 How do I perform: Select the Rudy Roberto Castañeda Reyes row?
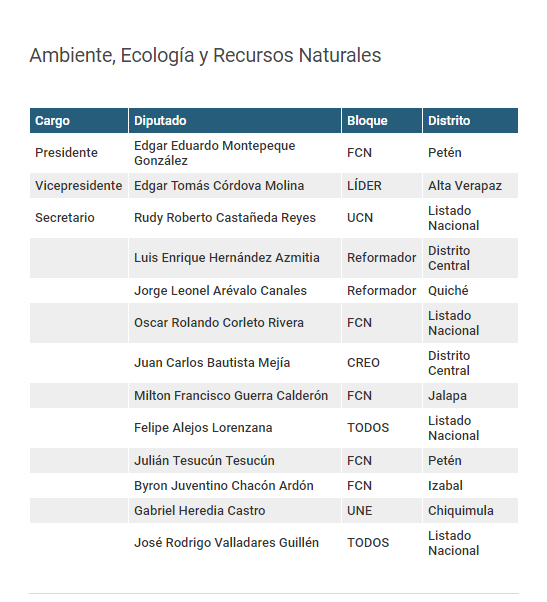coord(274,218)
